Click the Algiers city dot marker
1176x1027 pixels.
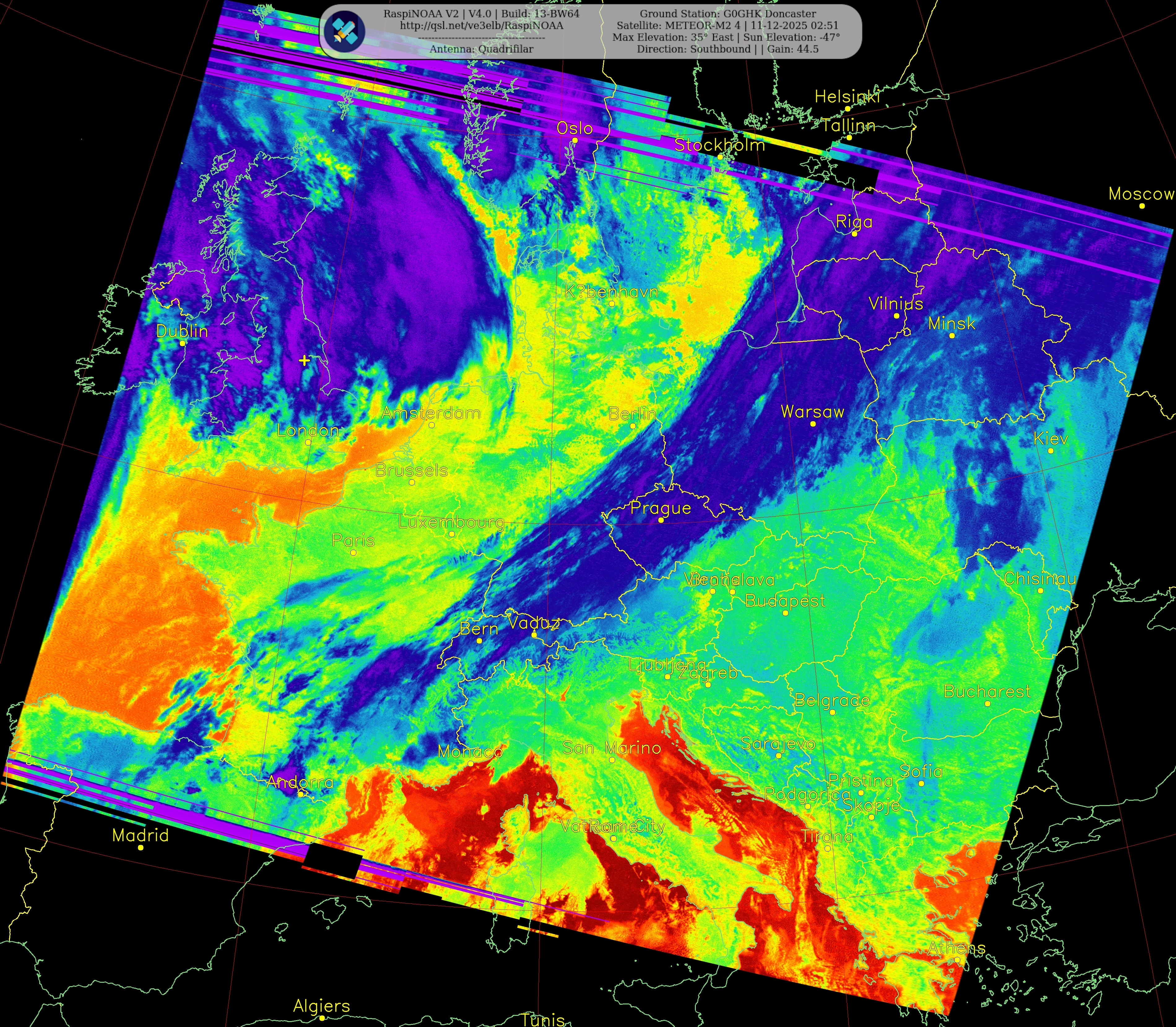(322, 1018)
